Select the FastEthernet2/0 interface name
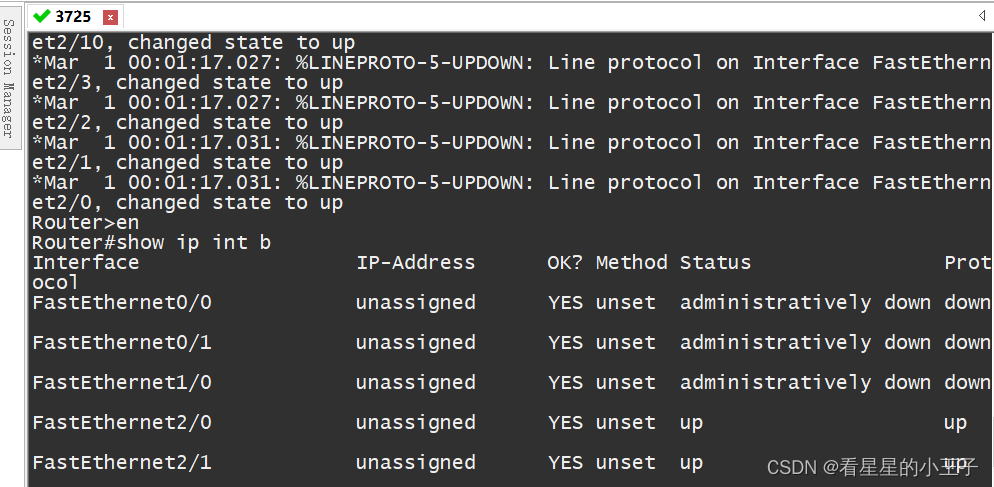This screenshot has width=994, height=487. pyautogui.click(x=122, y=422)
